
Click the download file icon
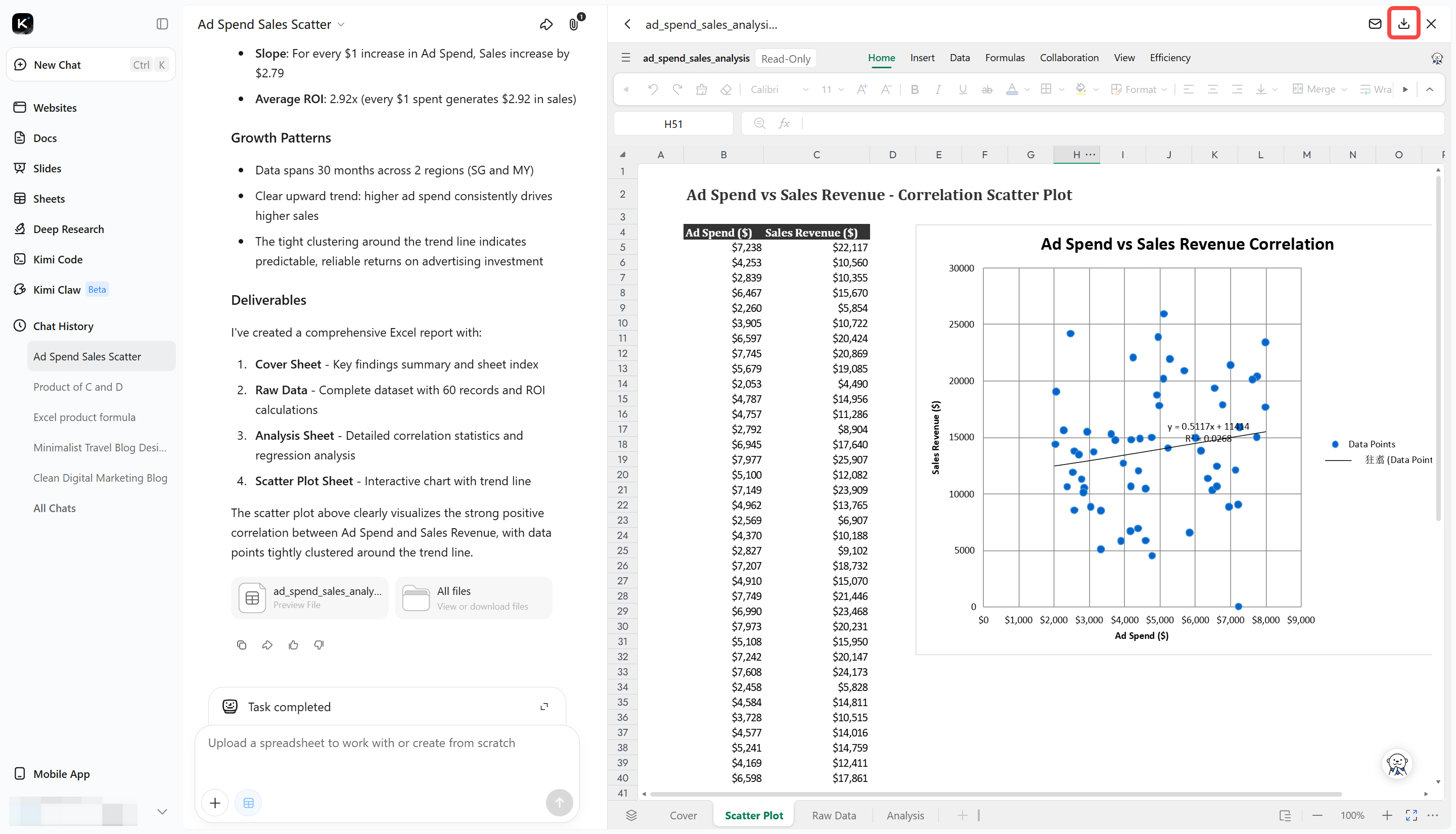(1403, 23)
